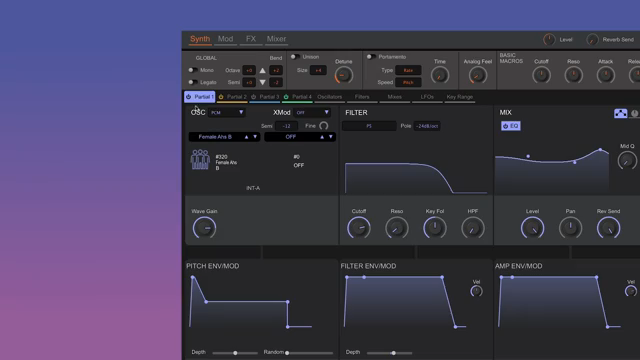Switch to the Mod tab
Image resolution: width=640 pixels, height=360 pixels.
click(x=225, y=39)
